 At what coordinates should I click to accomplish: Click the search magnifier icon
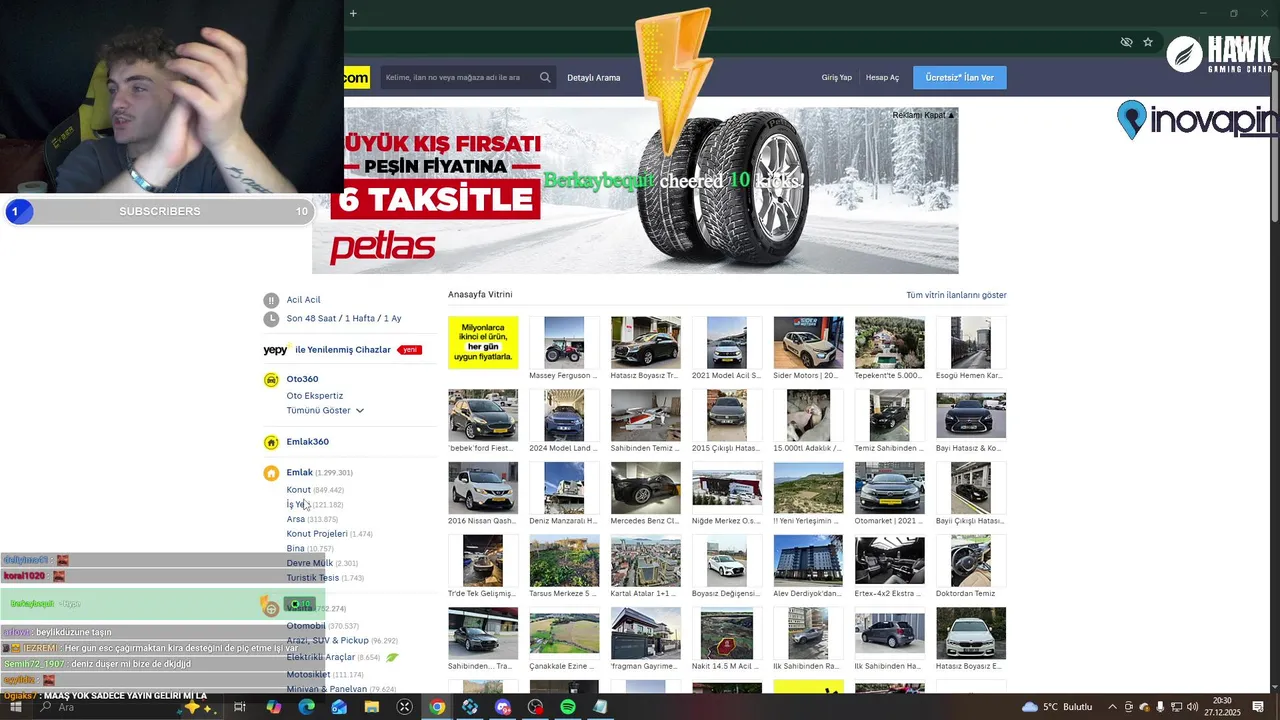[545, 77]
